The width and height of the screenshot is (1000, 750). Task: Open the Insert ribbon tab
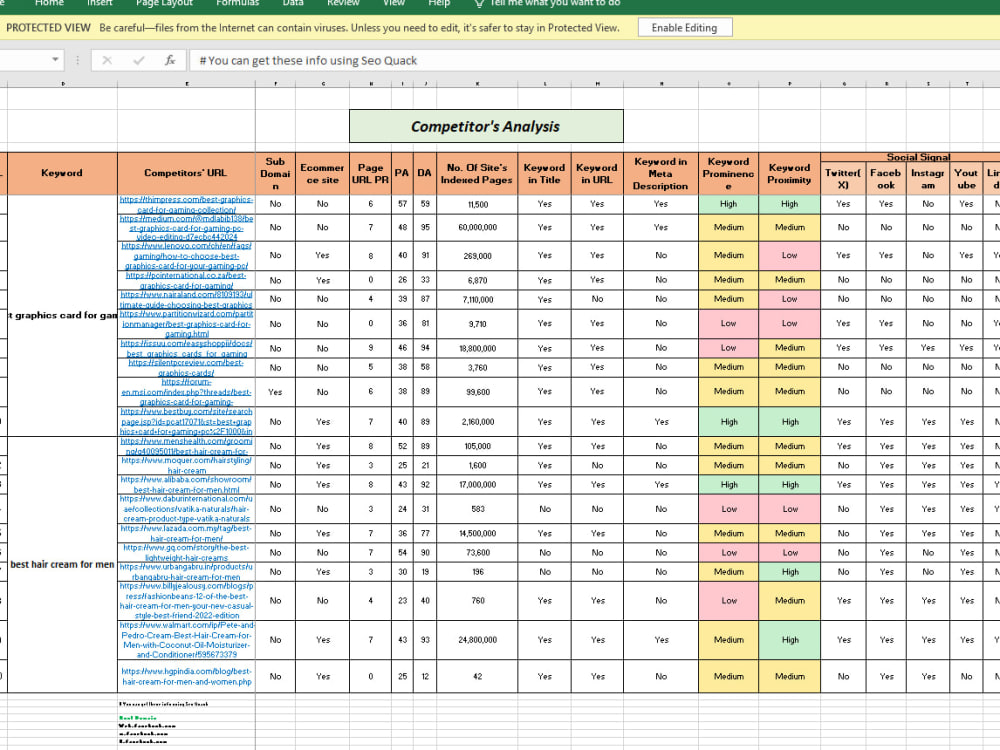pos(99,3)
